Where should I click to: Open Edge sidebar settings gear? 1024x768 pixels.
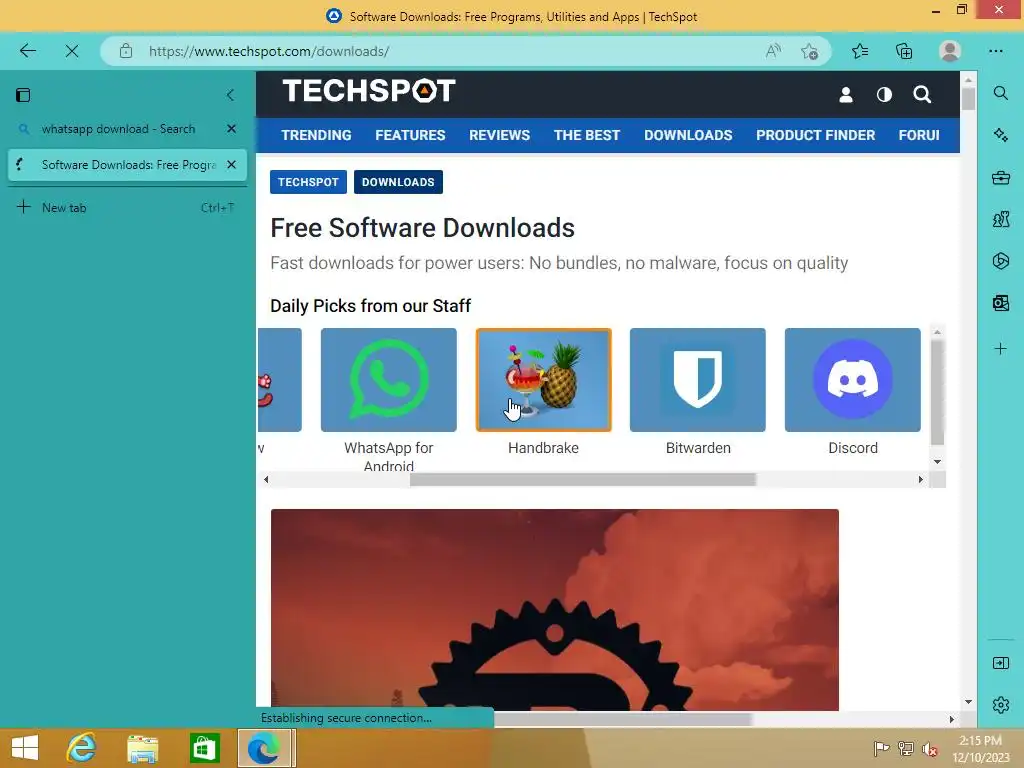(1000, 705)
